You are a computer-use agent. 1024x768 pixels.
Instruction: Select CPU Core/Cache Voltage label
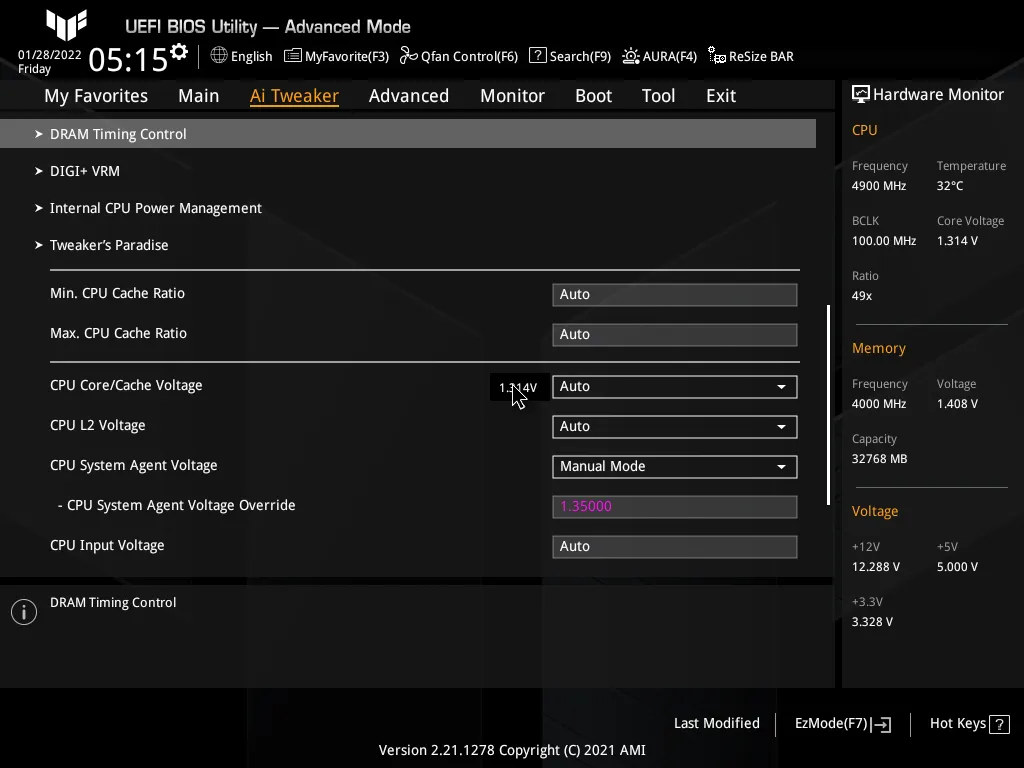126,385
